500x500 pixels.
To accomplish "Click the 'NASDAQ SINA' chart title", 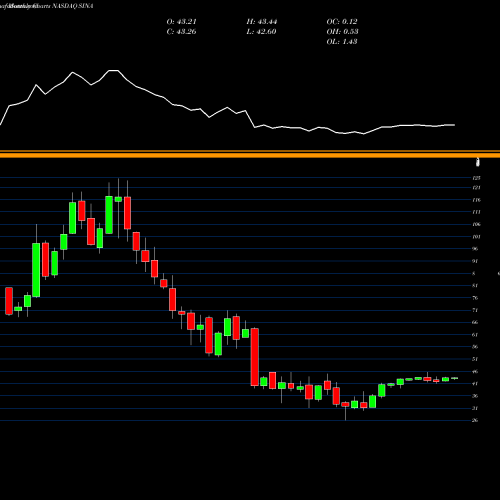I will click(72, 6).
